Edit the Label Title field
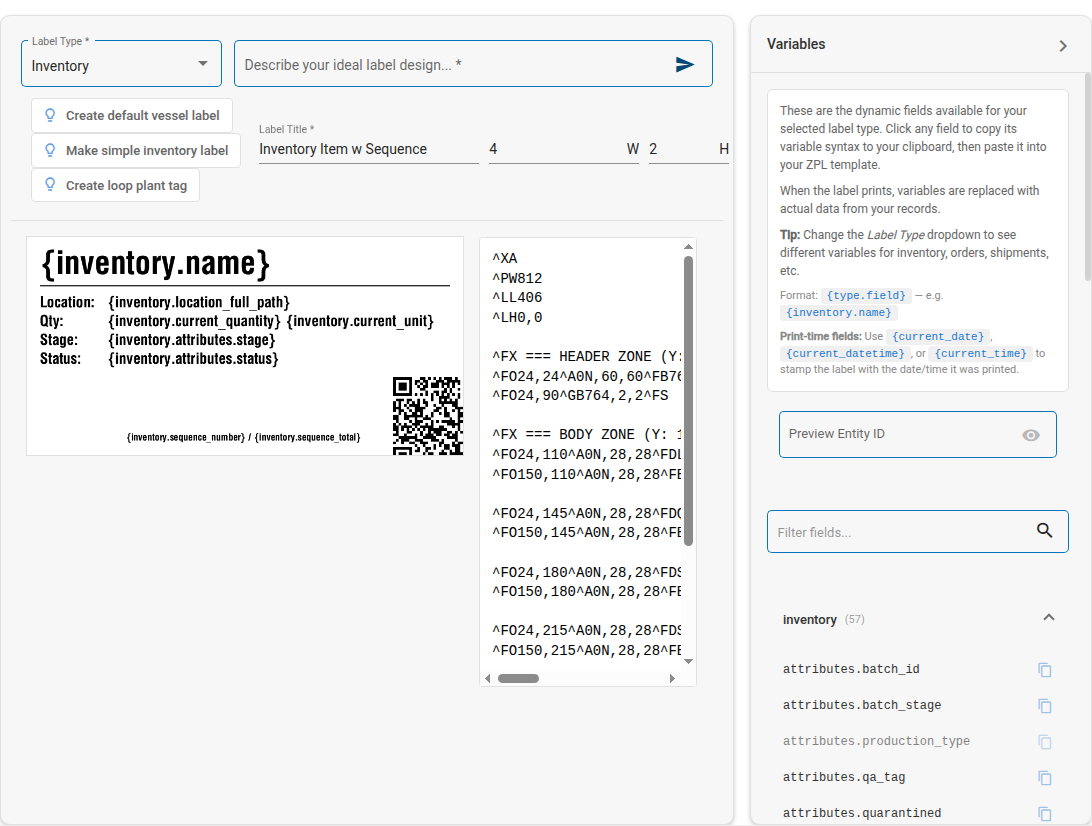 tap(368, 149)
